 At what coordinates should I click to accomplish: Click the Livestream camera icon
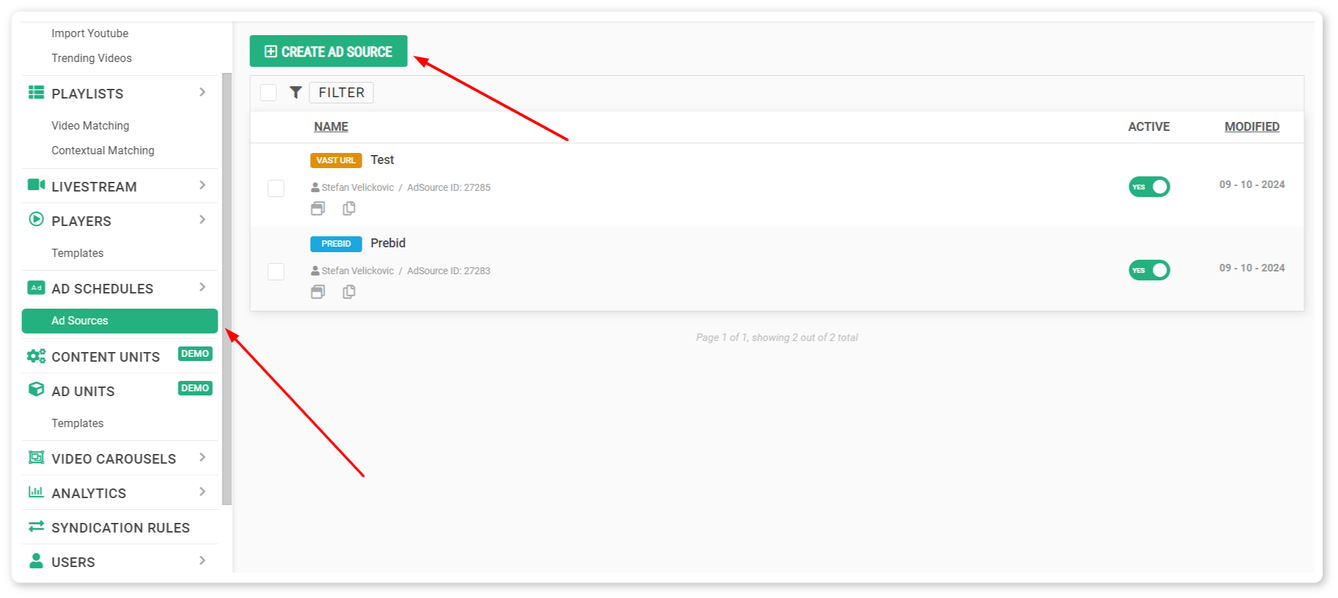pyautogui.click(x=36, y=185)
